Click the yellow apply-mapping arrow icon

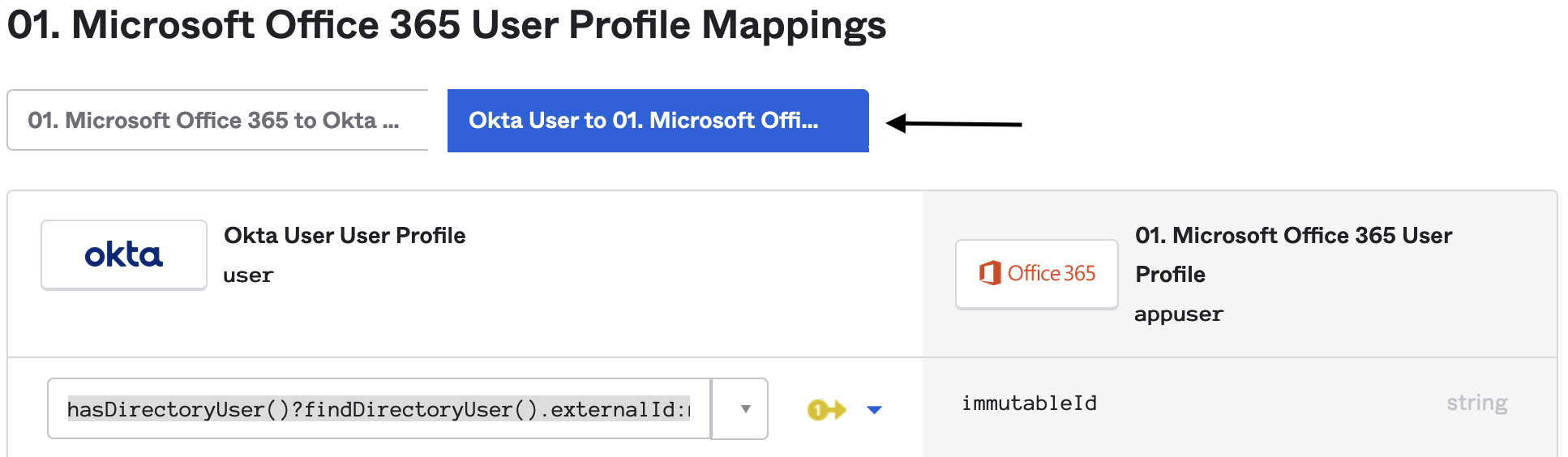tap(827, 410)
